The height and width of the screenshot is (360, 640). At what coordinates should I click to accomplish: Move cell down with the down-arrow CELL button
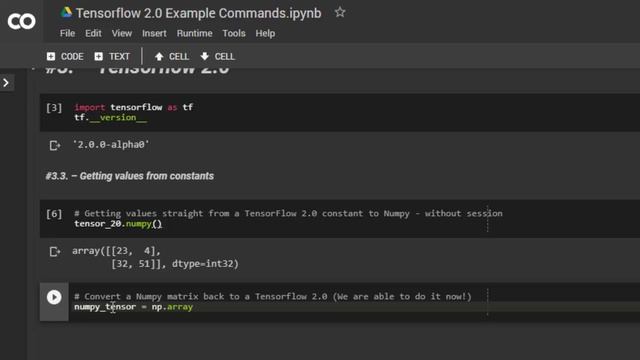[x=217, y=56]
